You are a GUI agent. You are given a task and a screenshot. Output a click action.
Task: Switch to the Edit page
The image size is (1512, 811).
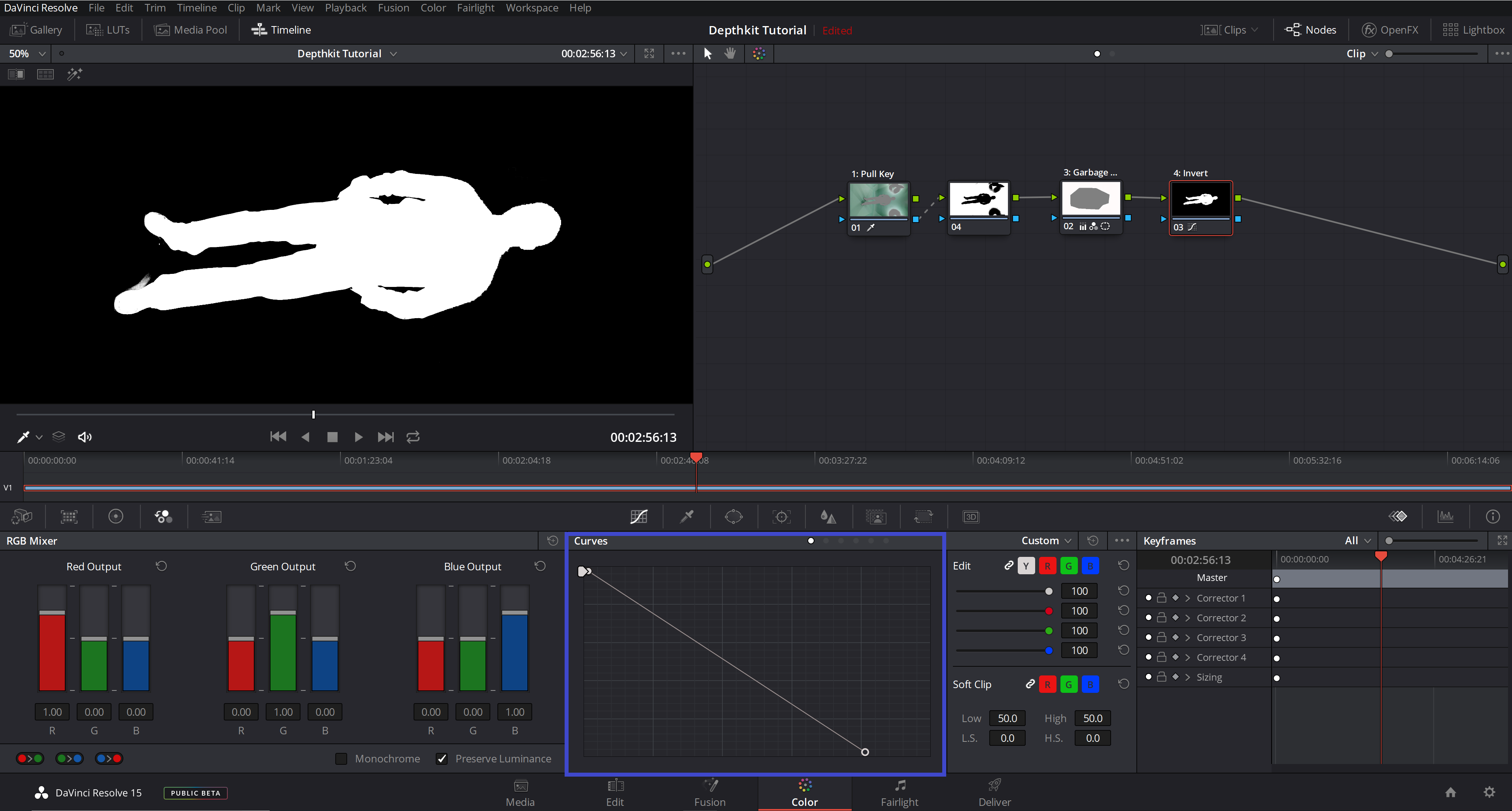pos(614,793)
